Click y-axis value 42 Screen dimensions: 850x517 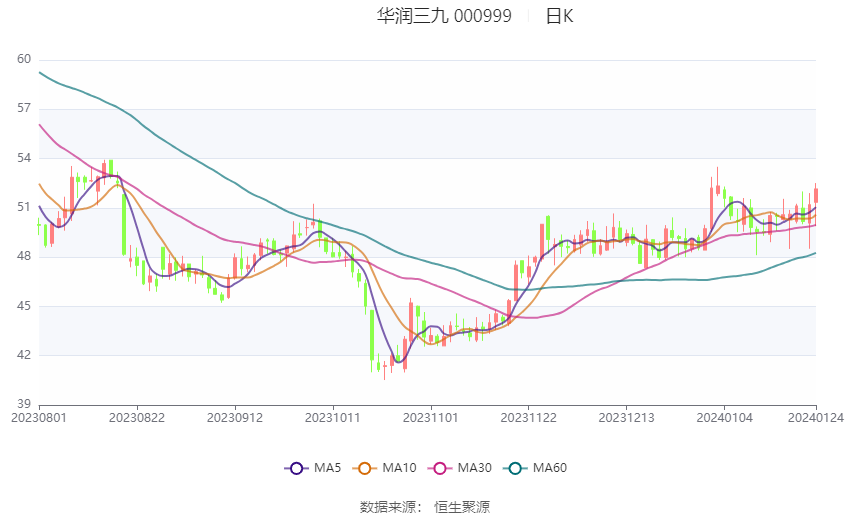(x=24, y=355)
